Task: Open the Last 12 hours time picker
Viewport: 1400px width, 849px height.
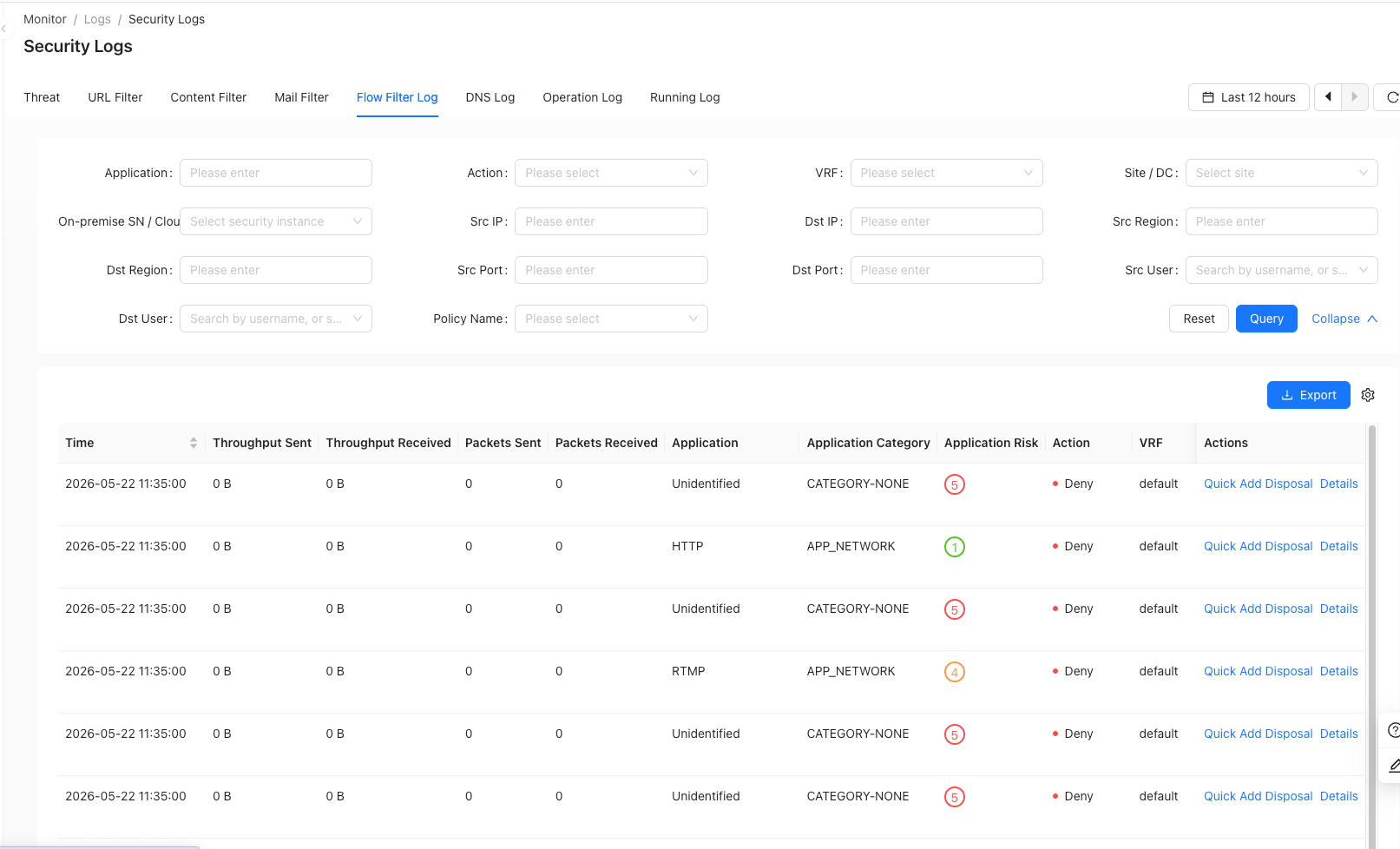Action: (1248, 97)
